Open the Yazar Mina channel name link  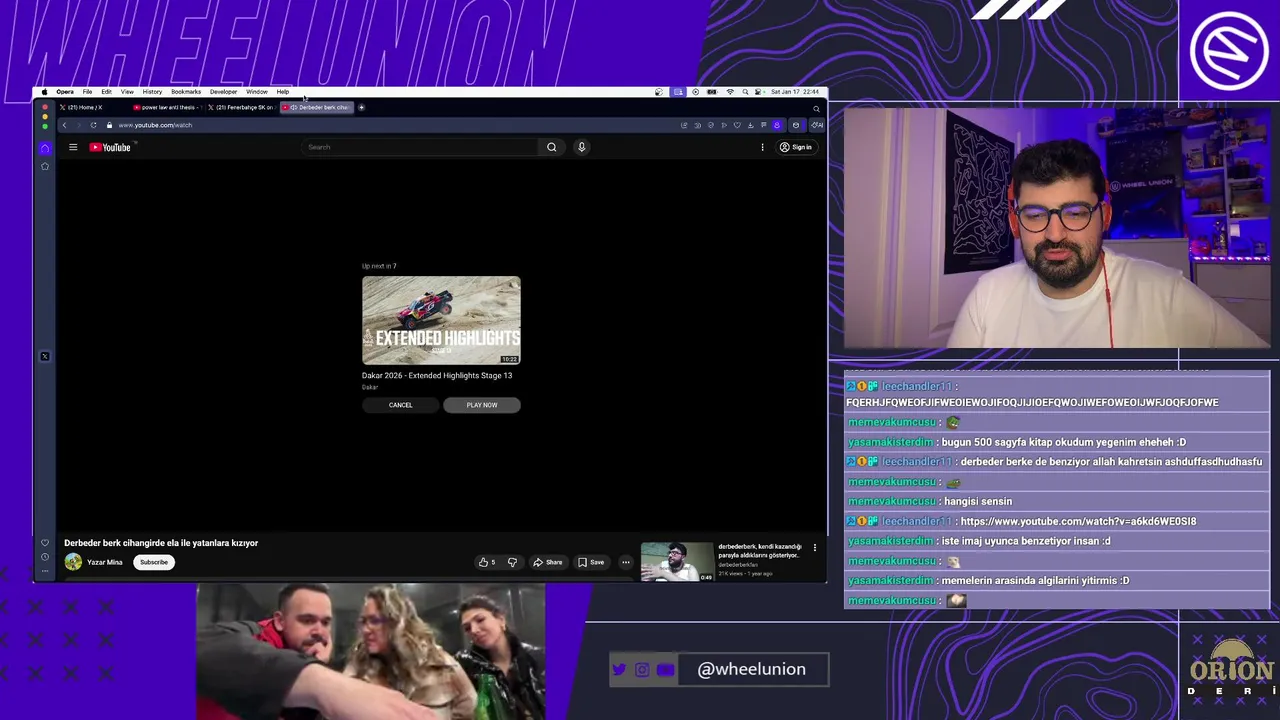pyautogui.click(x=105, y=562)
